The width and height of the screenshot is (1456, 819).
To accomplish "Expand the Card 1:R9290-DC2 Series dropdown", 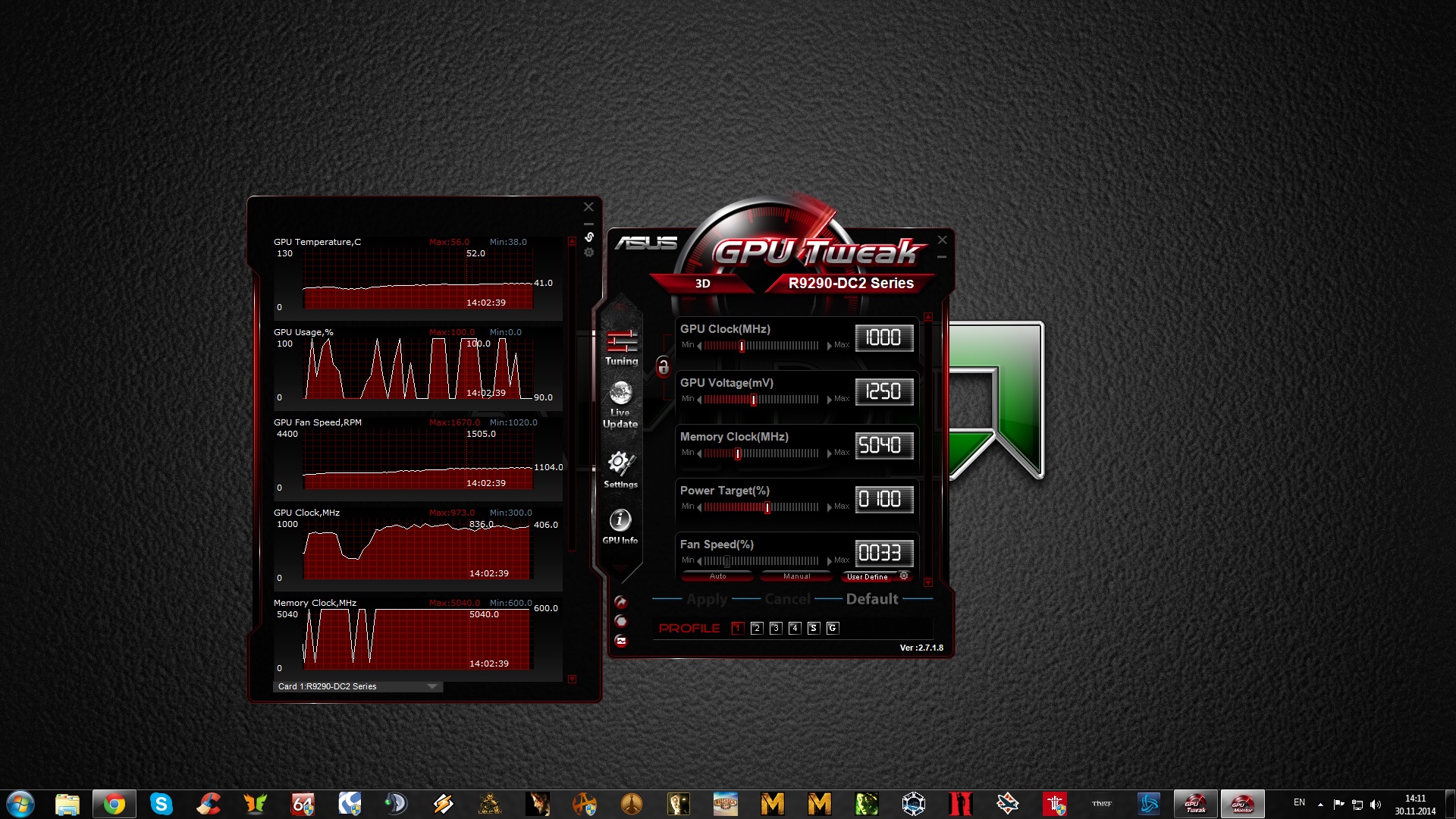I will click(x=432, y=686).
